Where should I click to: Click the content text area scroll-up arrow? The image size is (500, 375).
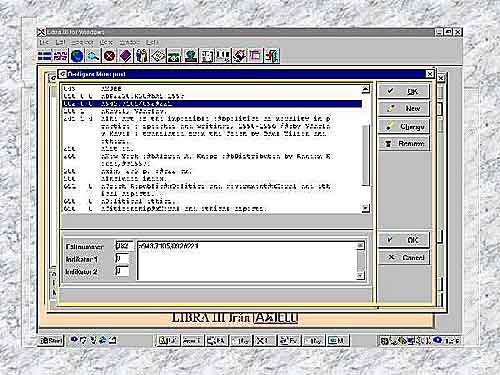(360, 246)
